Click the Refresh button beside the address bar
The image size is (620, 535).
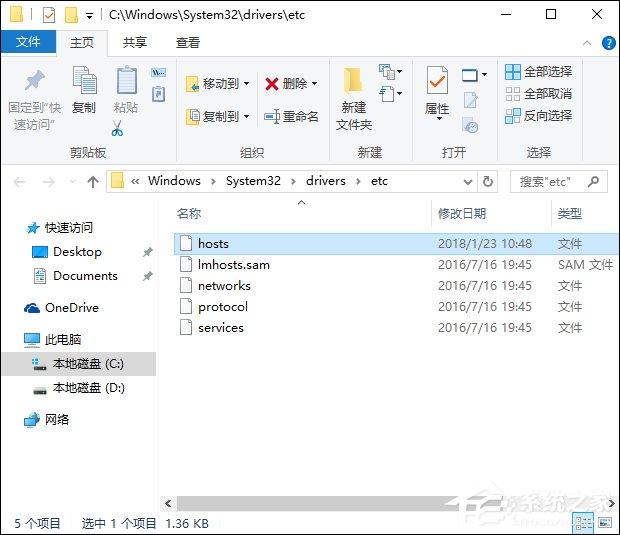488,181
